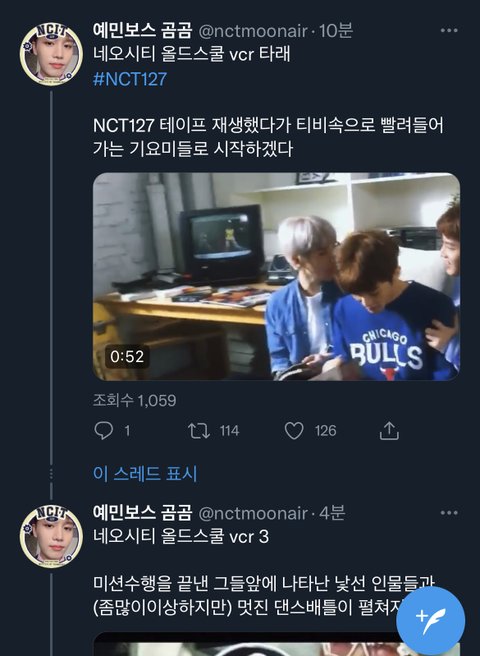Open the 네오시티 올드스쿨 vcr 3 tweet
The image size is (480, 656).
point(181,536)
